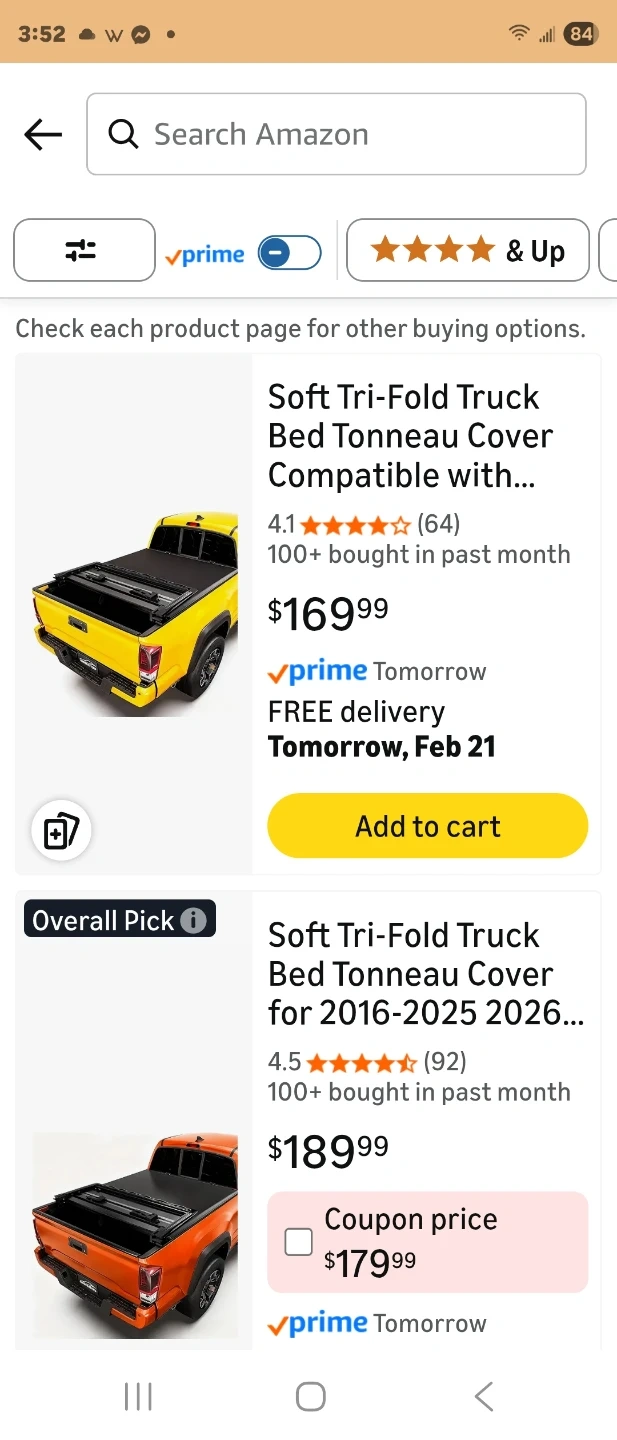View the 64 ratings for first cover
Viewport: 617px width, 1440px height.
[438, 523]
